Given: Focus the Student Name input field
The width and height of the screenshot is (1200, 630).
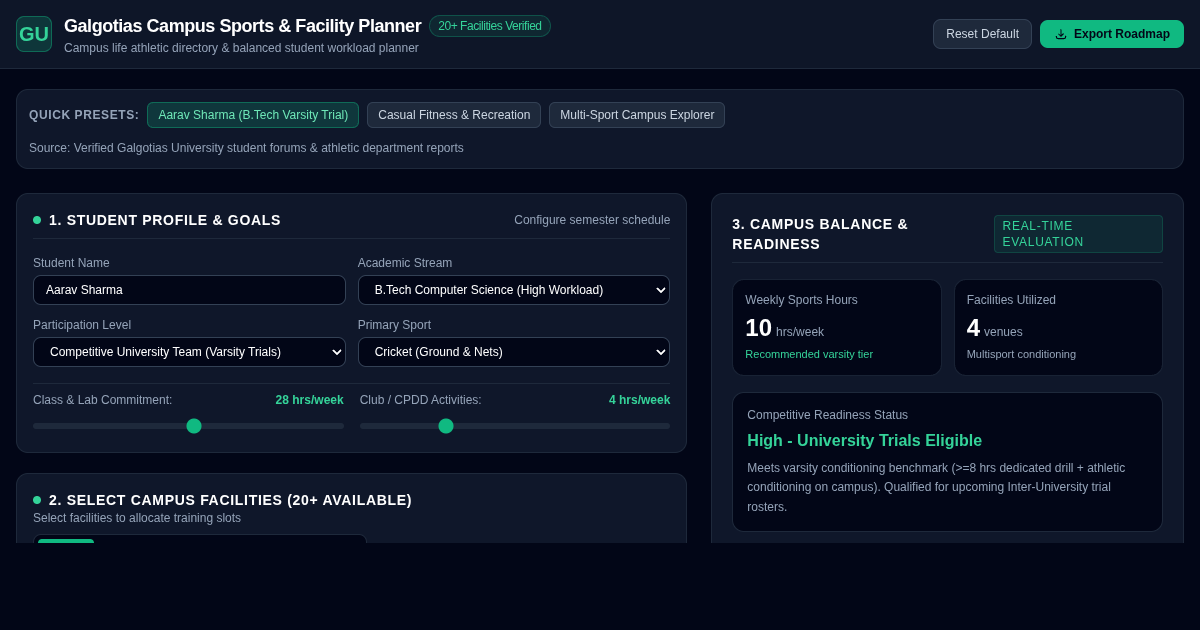Looking at the screenshot, I should point(189,290).
